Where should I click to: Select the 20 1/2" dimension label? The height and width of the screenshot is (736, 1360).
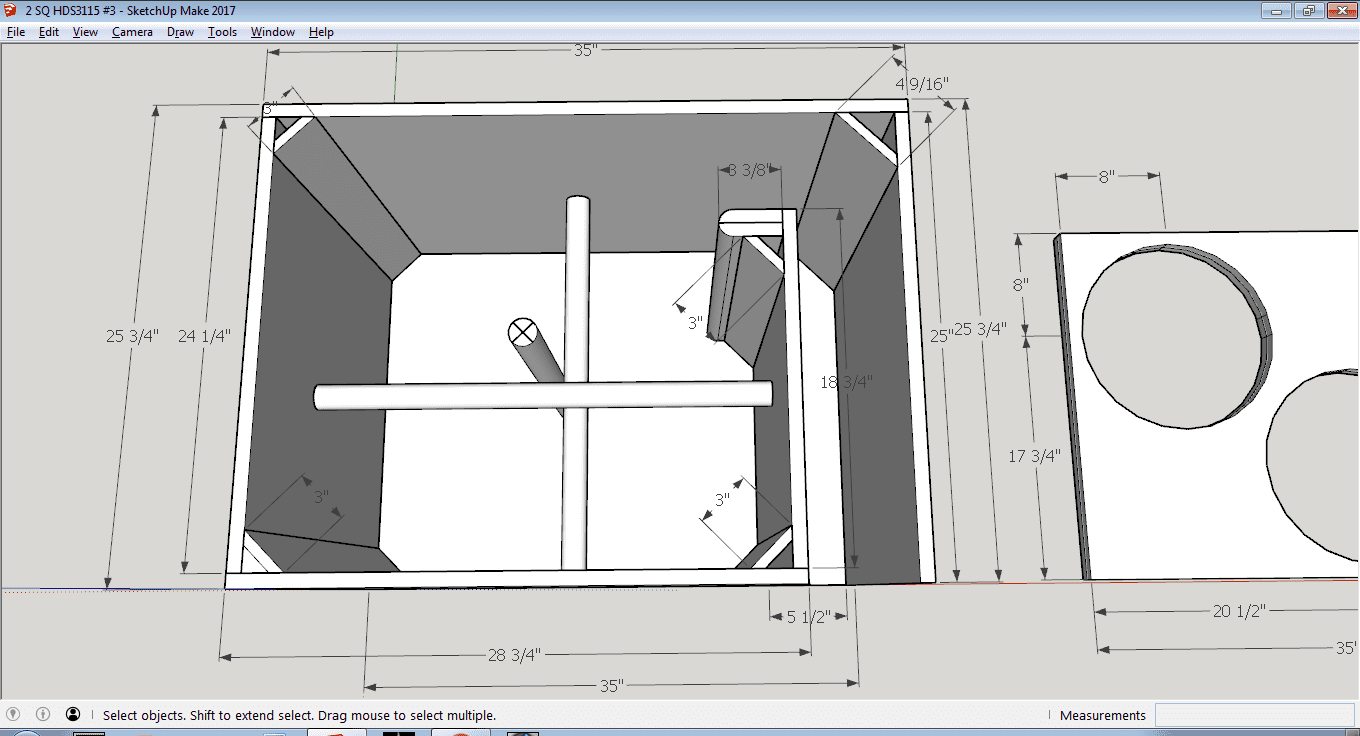click(x=1239, y=611)
